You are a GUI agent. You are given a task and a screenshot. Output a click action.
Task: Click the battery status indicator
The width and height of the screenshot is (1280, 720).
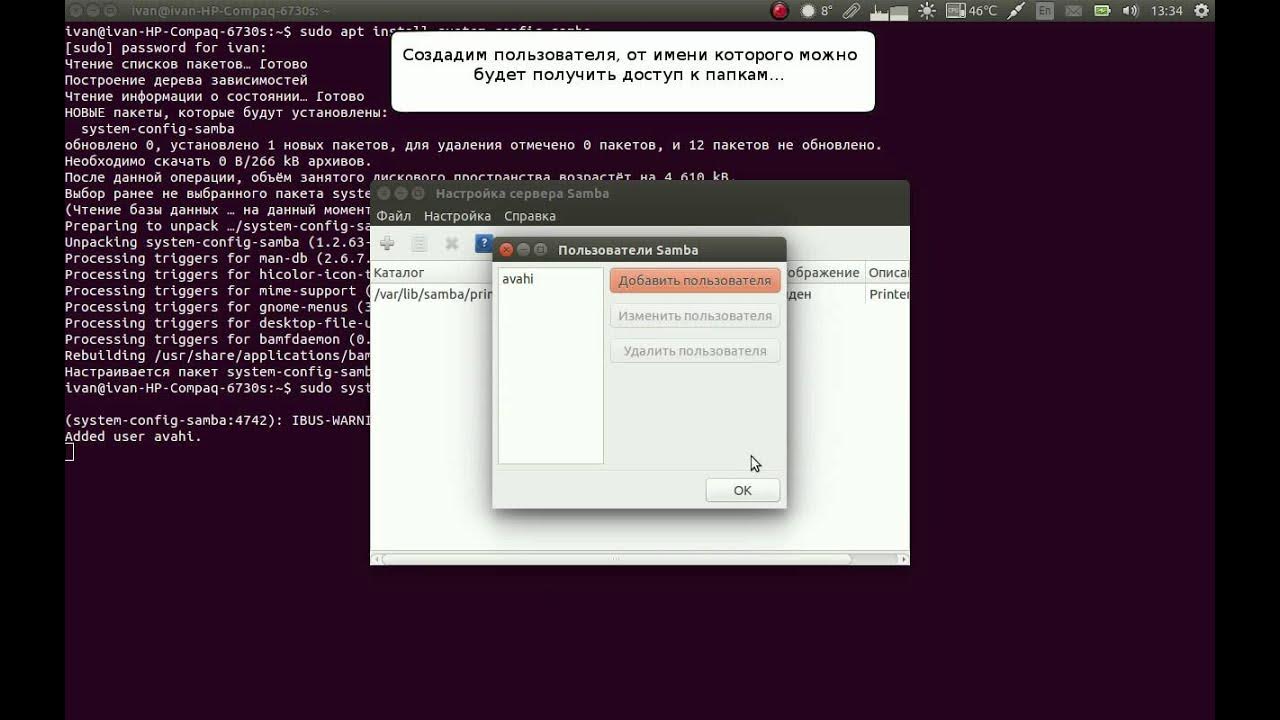click(x=1102, y=11)
